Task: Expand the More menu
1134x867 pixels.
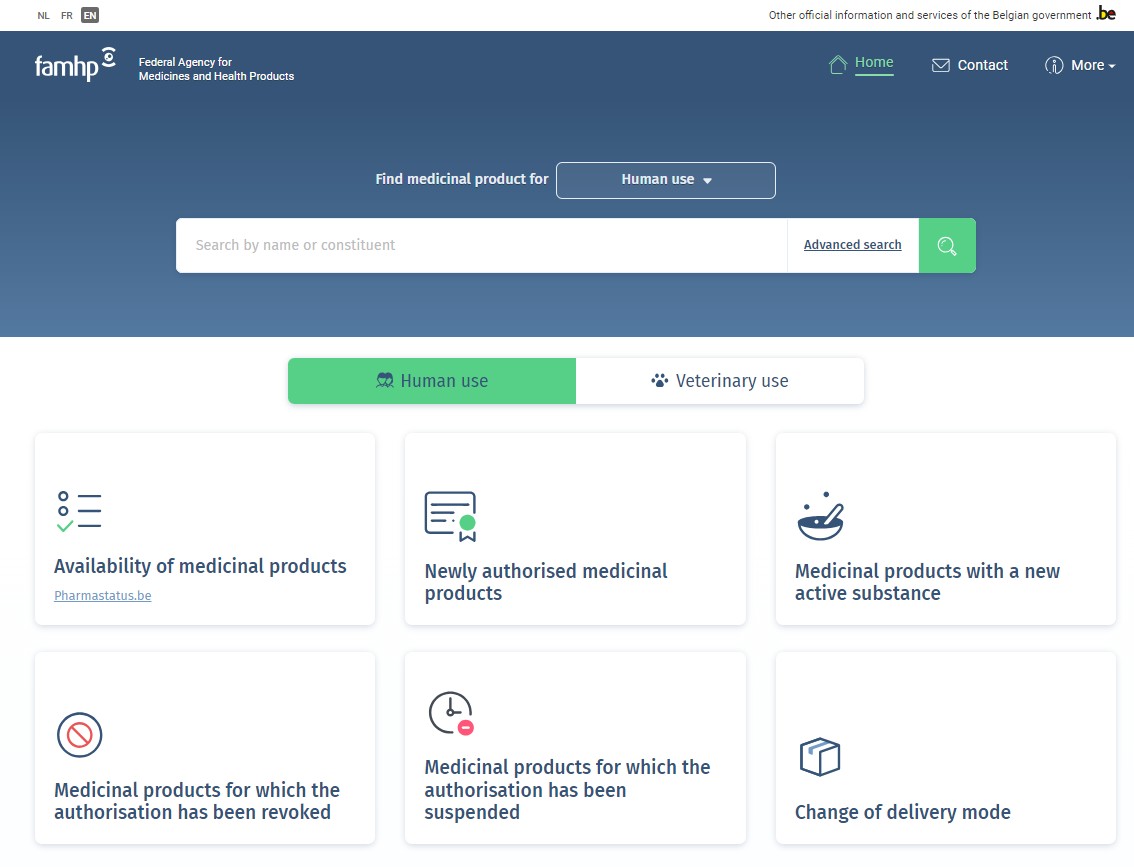Action: pos(1092,65)
